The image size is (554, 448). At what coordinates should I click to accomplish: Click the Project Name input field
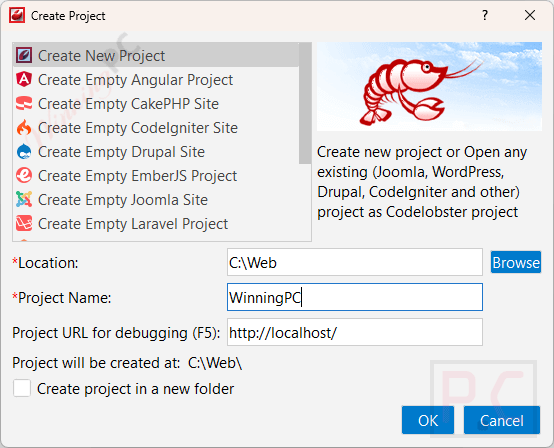pos(355,297)
